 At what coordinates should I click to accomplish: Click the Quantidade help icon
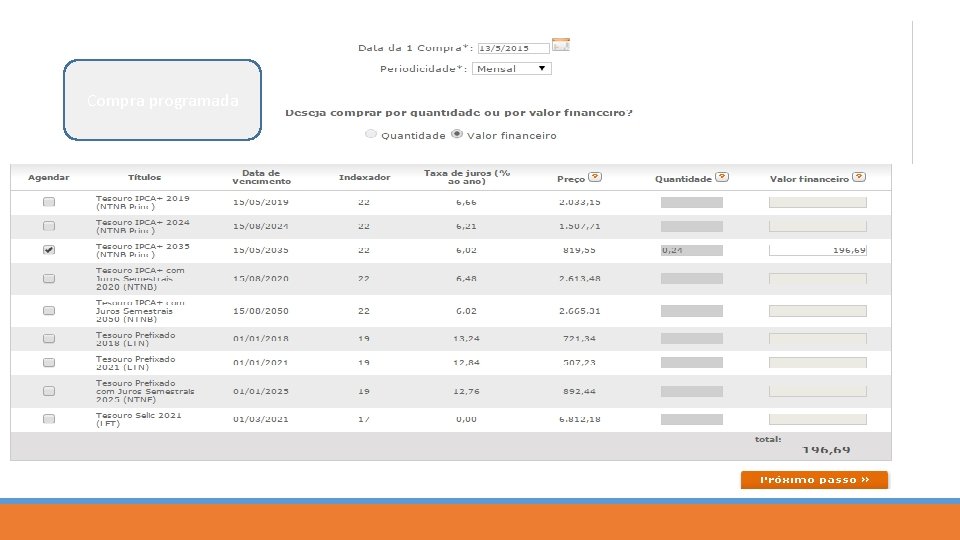[722, 177]
